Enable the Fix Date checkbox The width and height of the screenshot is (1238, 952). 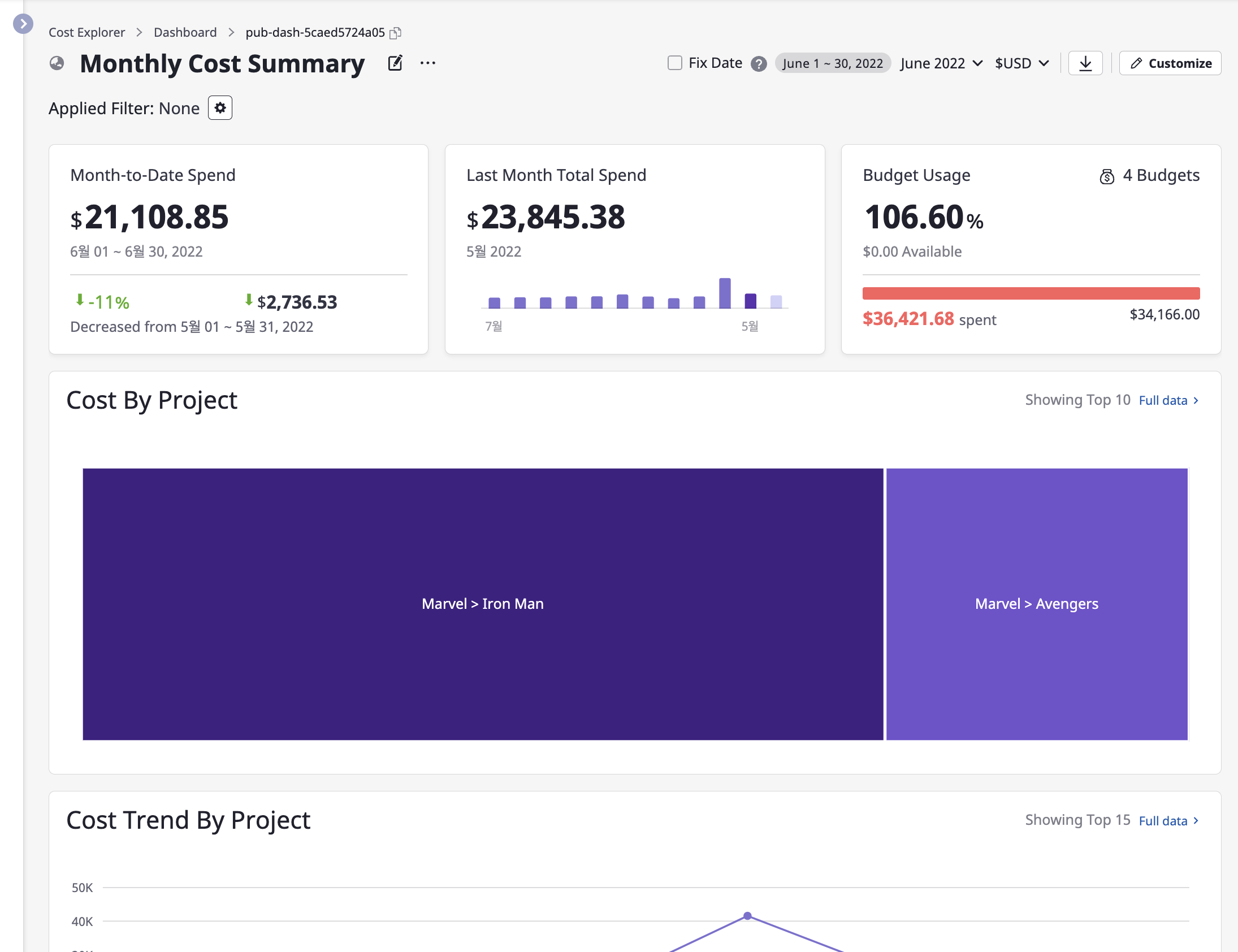pyautogui.click(x=674, y=63)
